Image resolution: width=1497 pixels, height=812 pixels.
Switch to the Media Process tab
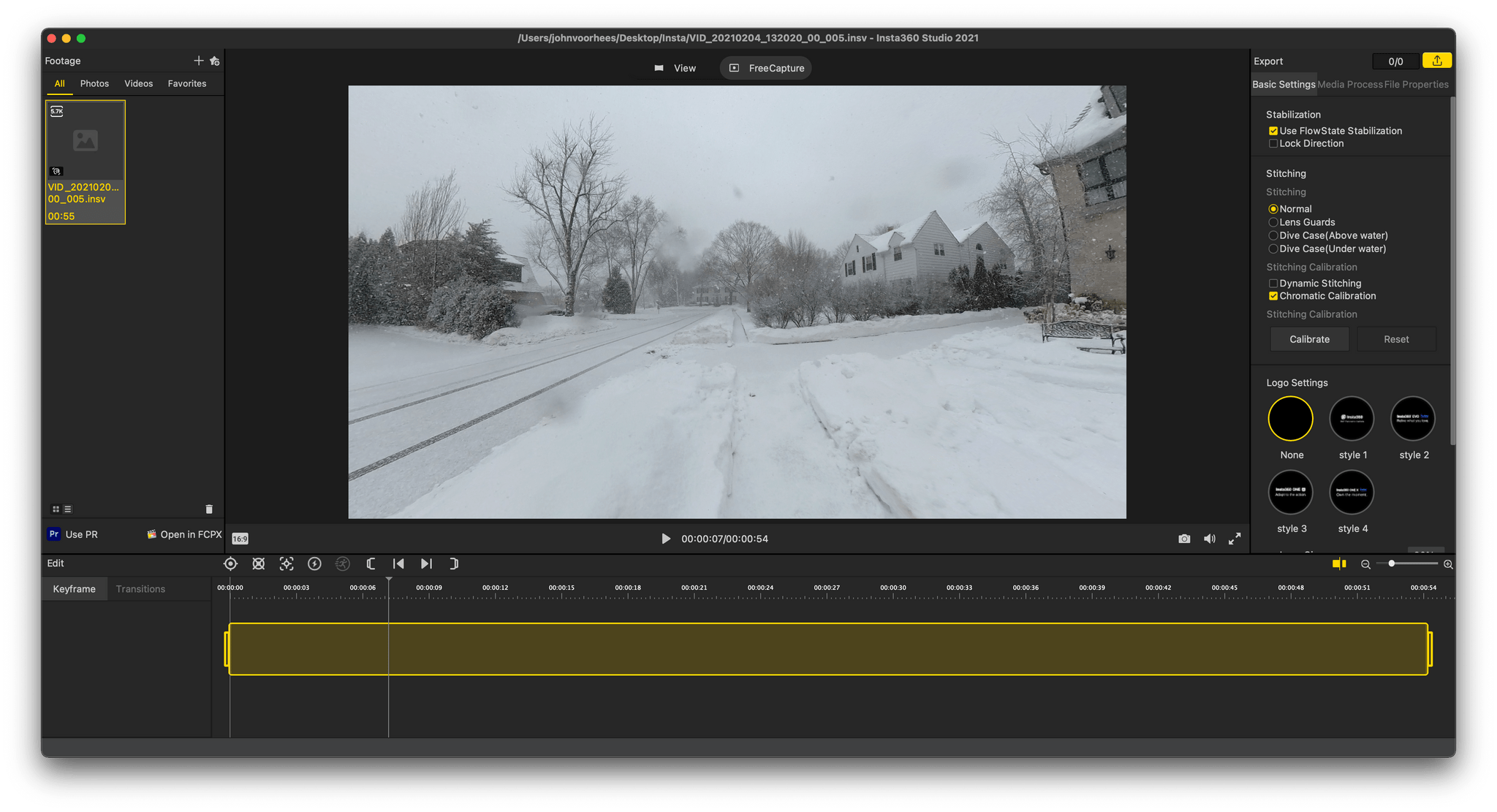pyautogui.click(x=1349, y=84)
